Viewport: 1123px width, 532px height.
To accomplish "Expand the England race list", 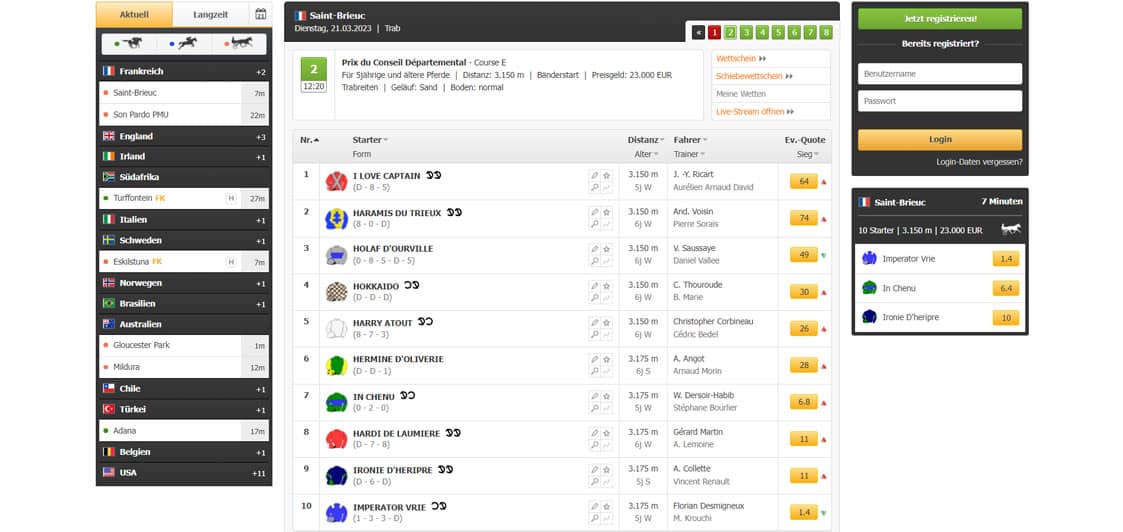I will coord(184,136).
